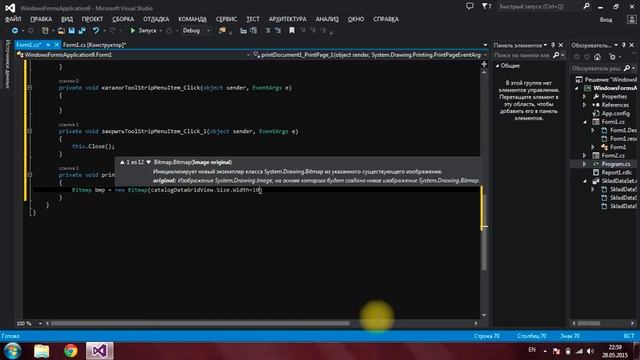Open the ВИД menu
The height and width of the screenshot is (360, 640).
click(x=67, y=19)
